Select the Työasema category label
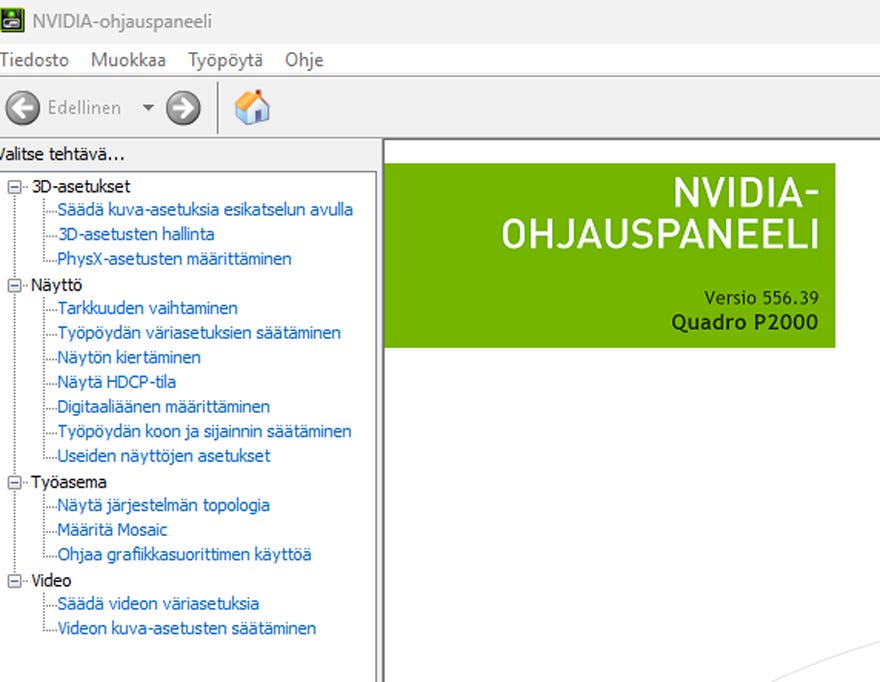 pos(68,482)
